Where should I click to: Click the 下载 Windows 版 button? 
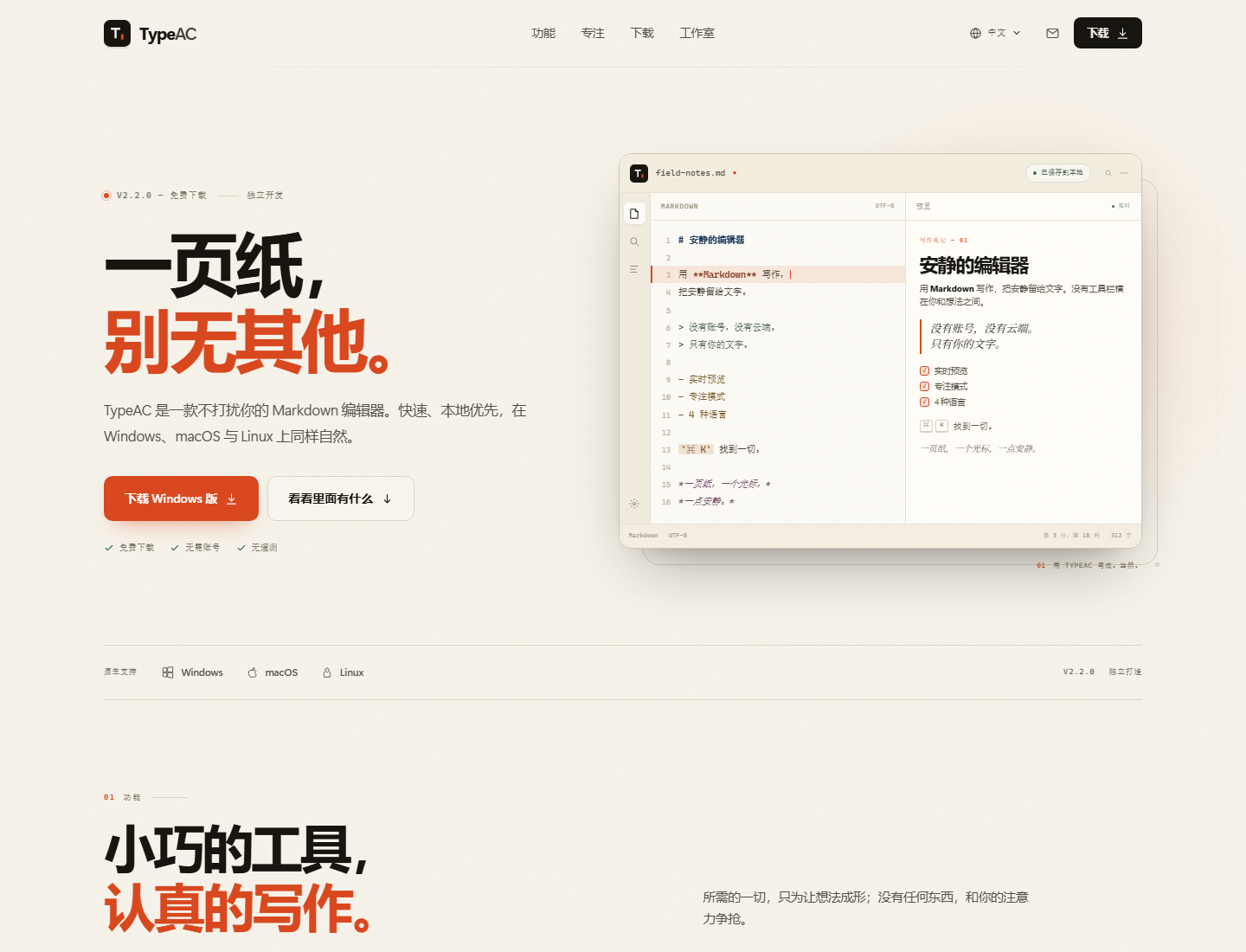click(181, 499)
